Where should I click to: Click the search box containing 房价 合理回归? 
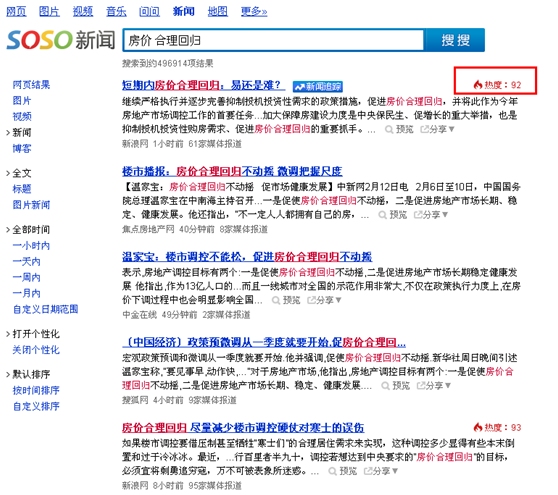273,40
